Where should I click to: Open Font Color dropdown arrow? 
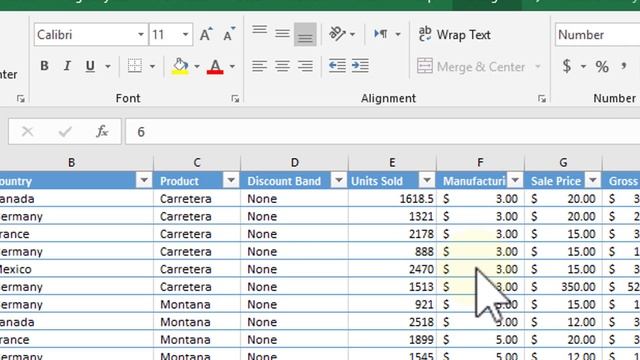(x=232, y=66)
